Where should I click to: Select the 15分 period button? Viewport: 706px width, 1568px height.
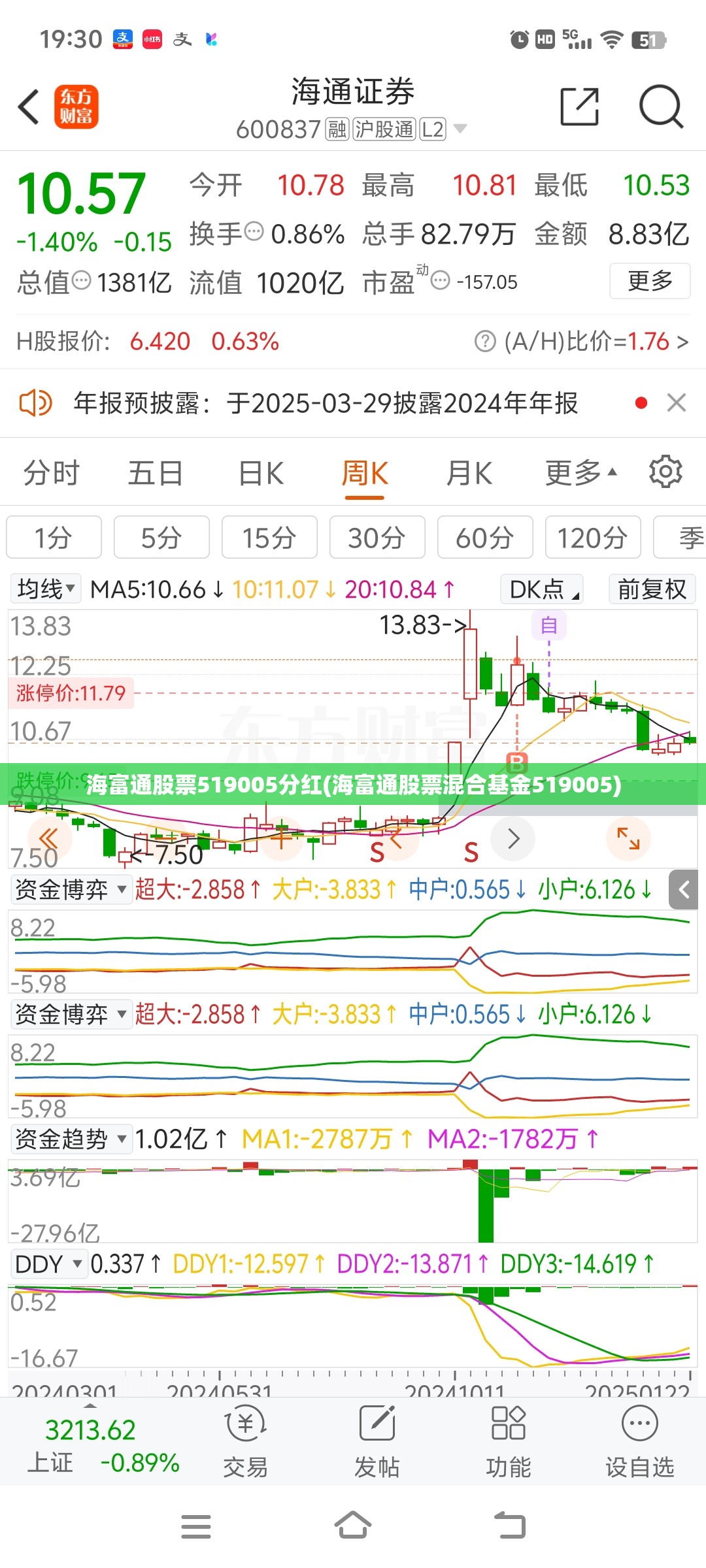tap(269, 537)
